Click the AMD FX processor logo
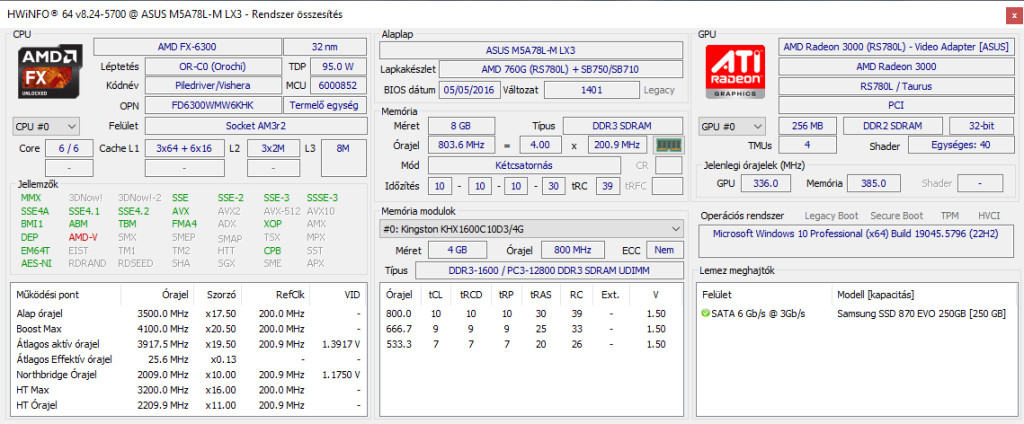 pyautogui.click(x=50, y=72)
